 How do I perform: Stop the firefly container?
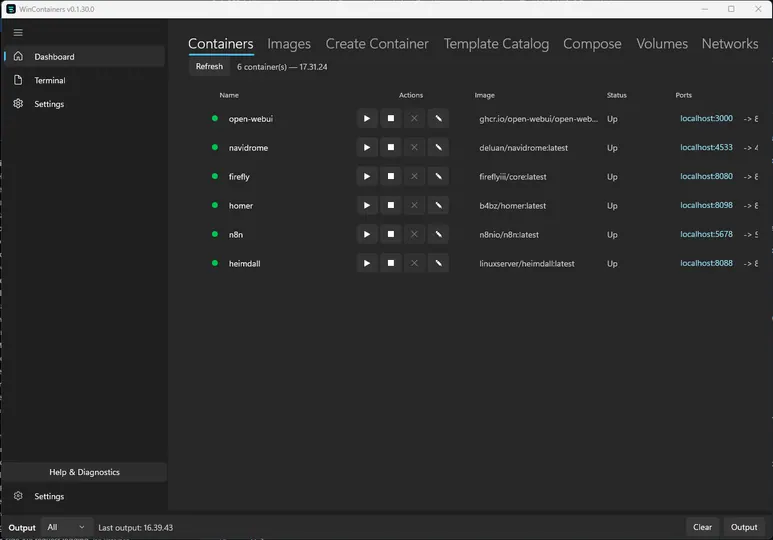[390, 177]
